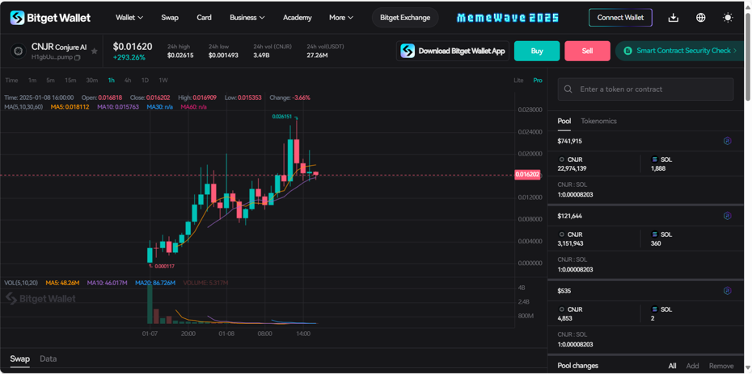Select the 15m chart interval
This screenshot has height=375, width=755.
coord(70,80)
